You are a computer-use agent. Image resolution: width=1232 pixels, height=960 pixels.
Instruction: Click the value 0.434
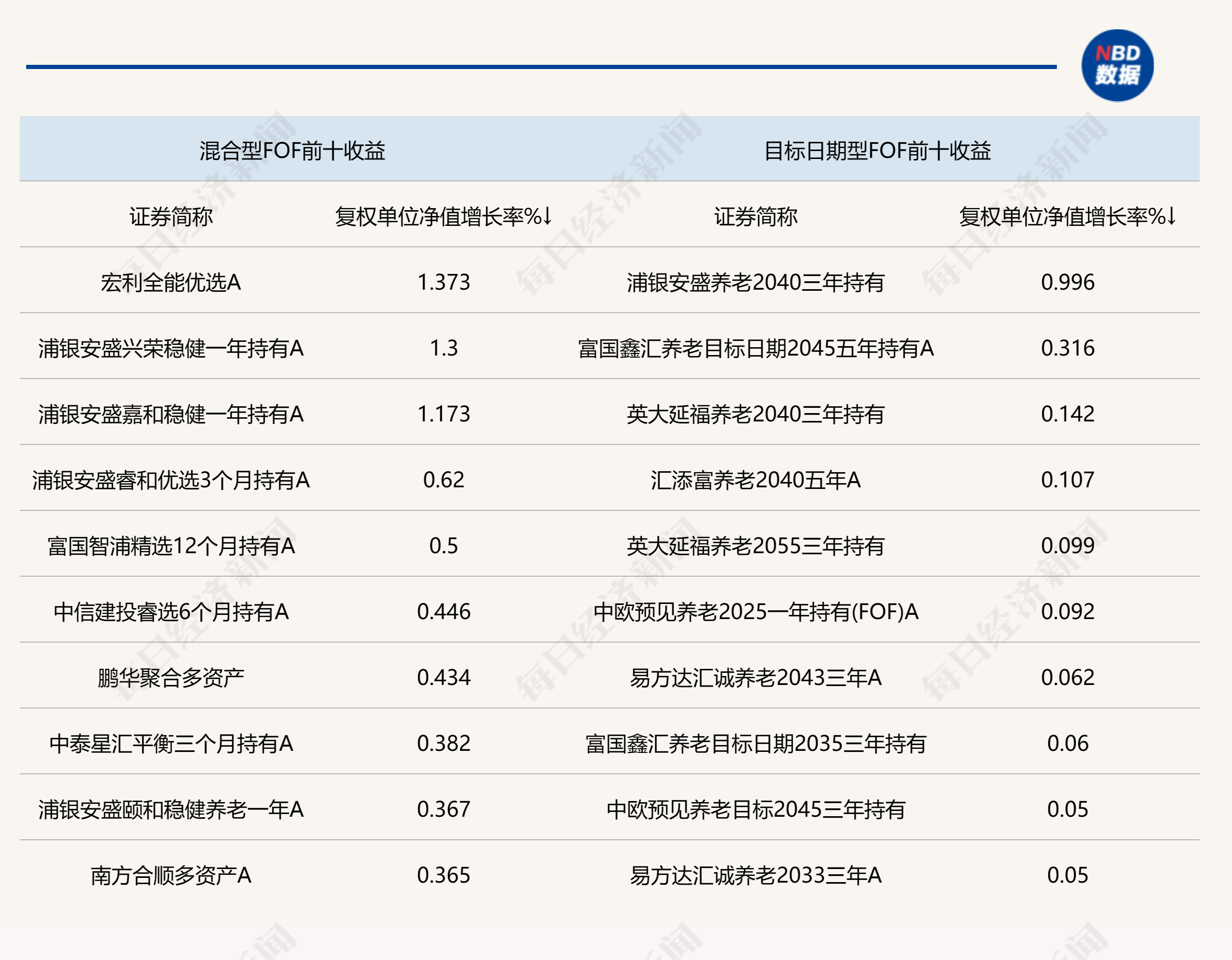443,678
